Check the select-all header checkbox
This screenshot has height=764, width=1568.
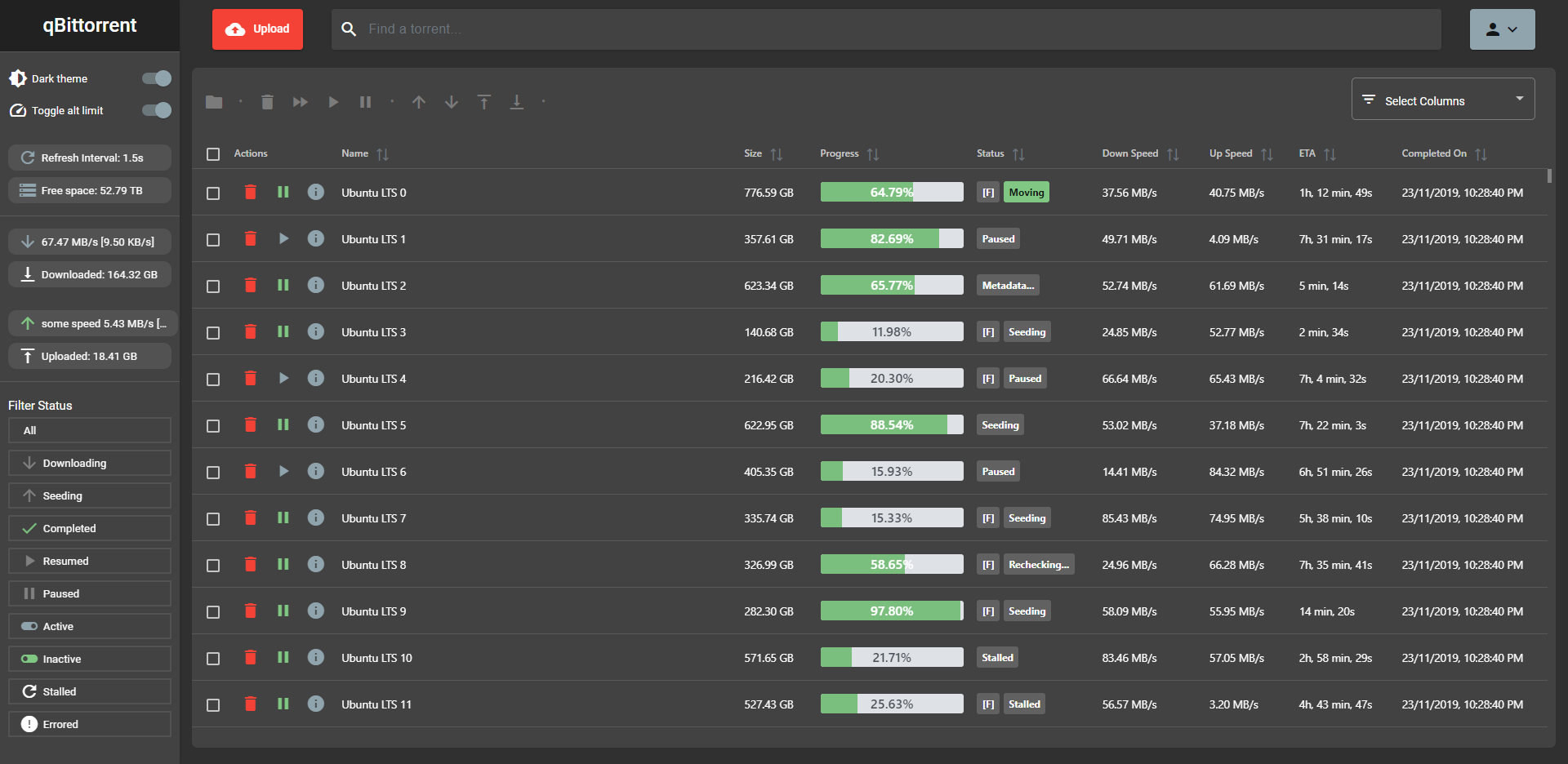point(213,154)
